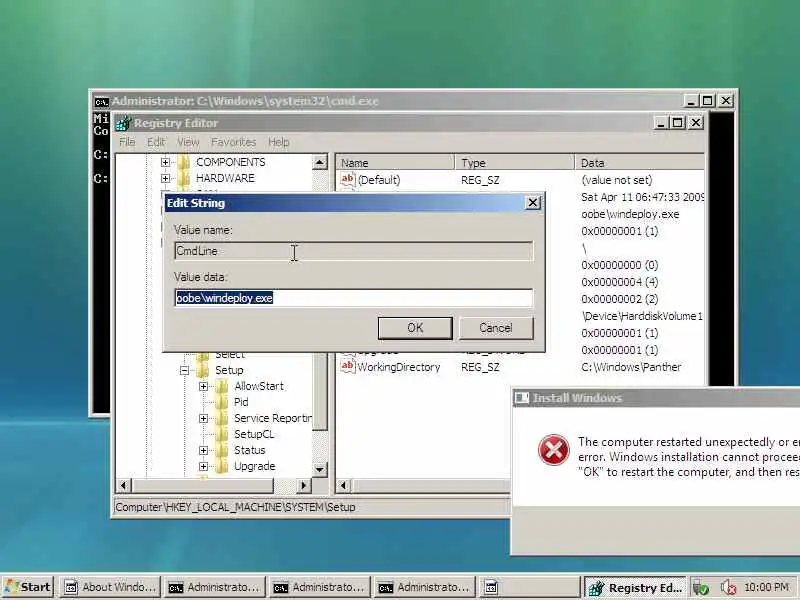Select the Upgrade folder icon
Viewport: 800px width, 600px height.
[x=221, y=466]
